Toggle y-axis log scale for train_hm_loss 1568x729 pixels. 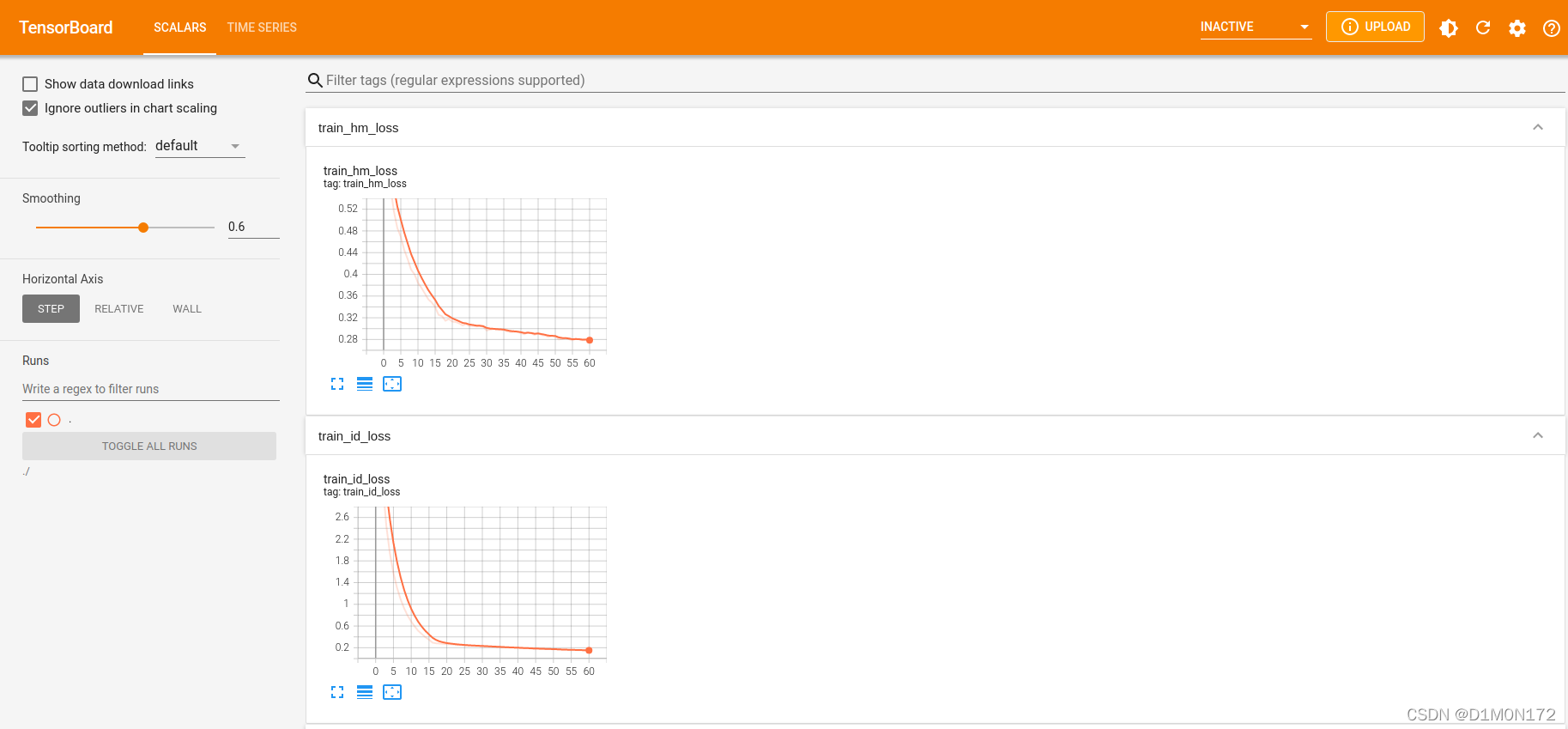pos(365,384)
